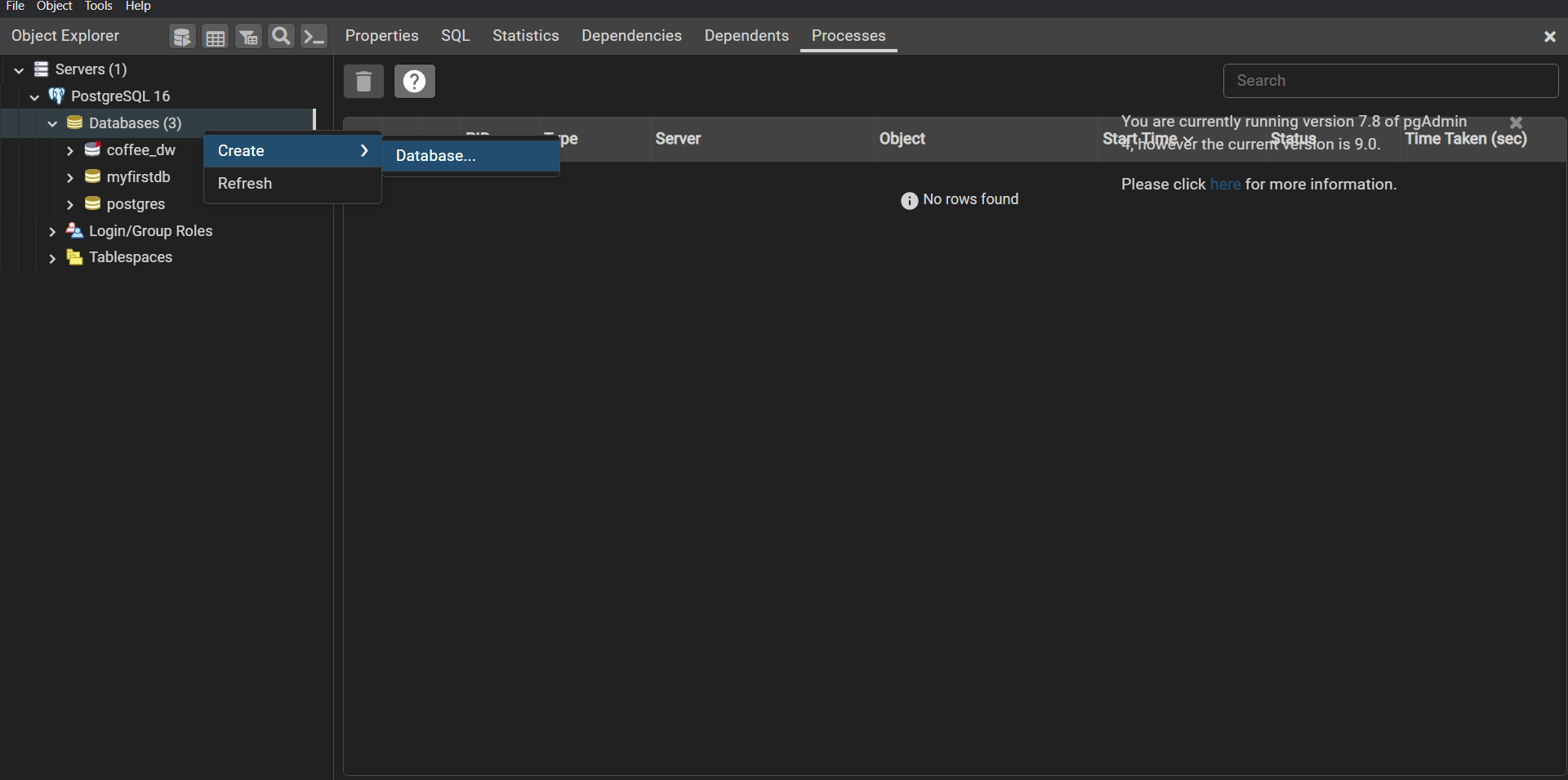Open the File menu
The height and width of the screenshot is (780, 1568).
point(16,7)
